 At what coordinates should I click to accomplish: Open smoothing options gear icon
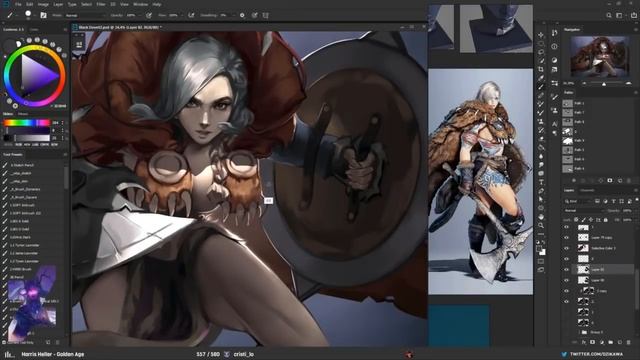click(242, 15)
